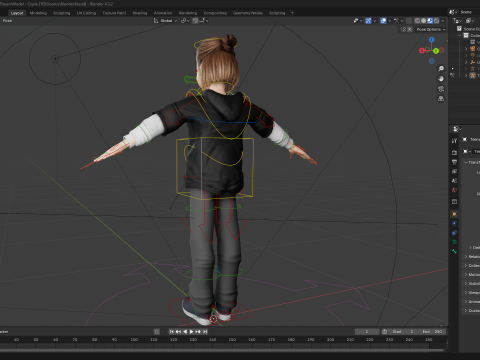480x360 pixels.
Task: Open the Texture Paint workspace tab
Action: [x=114, y=13]
